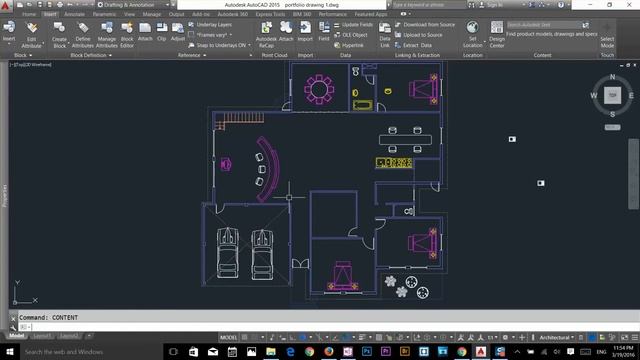Open the Drafting & Annotation workspace dropdown
This screenshot has width=640, height=360.
click(133, 5)
